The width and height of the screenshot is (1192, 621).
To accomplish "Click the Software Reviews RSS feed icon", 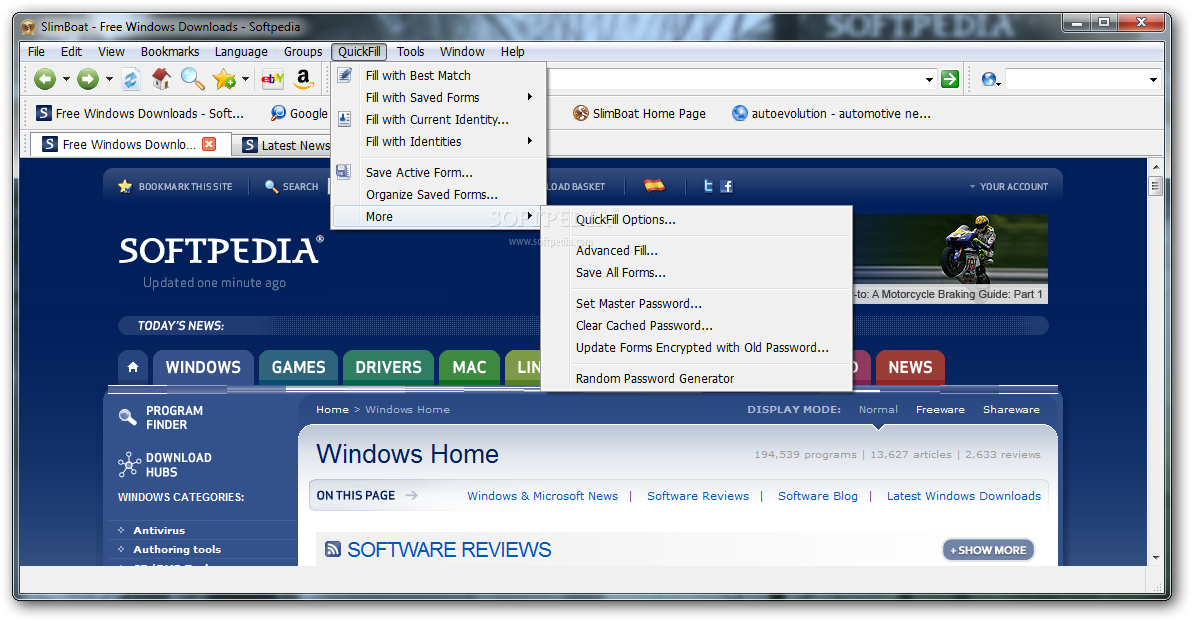I will pyautogui.click(x=332, y=549).
